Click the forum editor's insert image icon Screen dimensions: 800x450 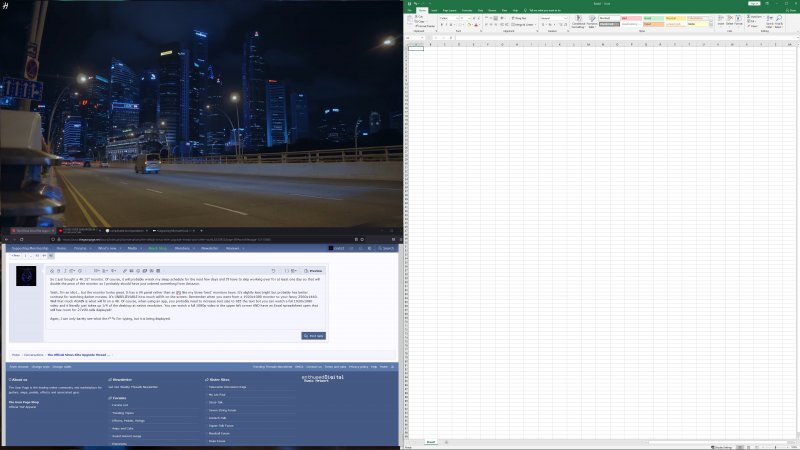(x=131, y=271)
